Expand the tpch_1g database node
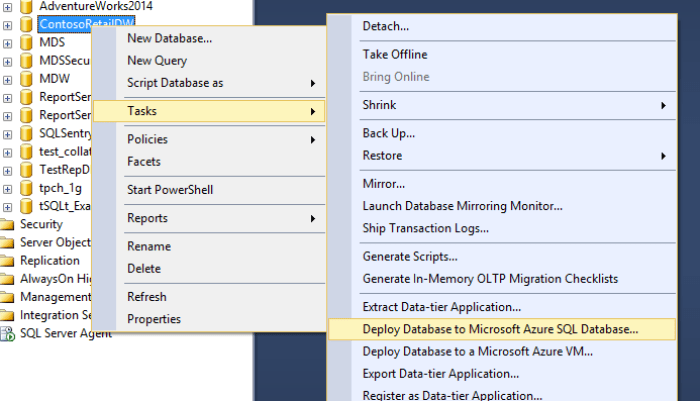The image size is (700, 401). 8,188
